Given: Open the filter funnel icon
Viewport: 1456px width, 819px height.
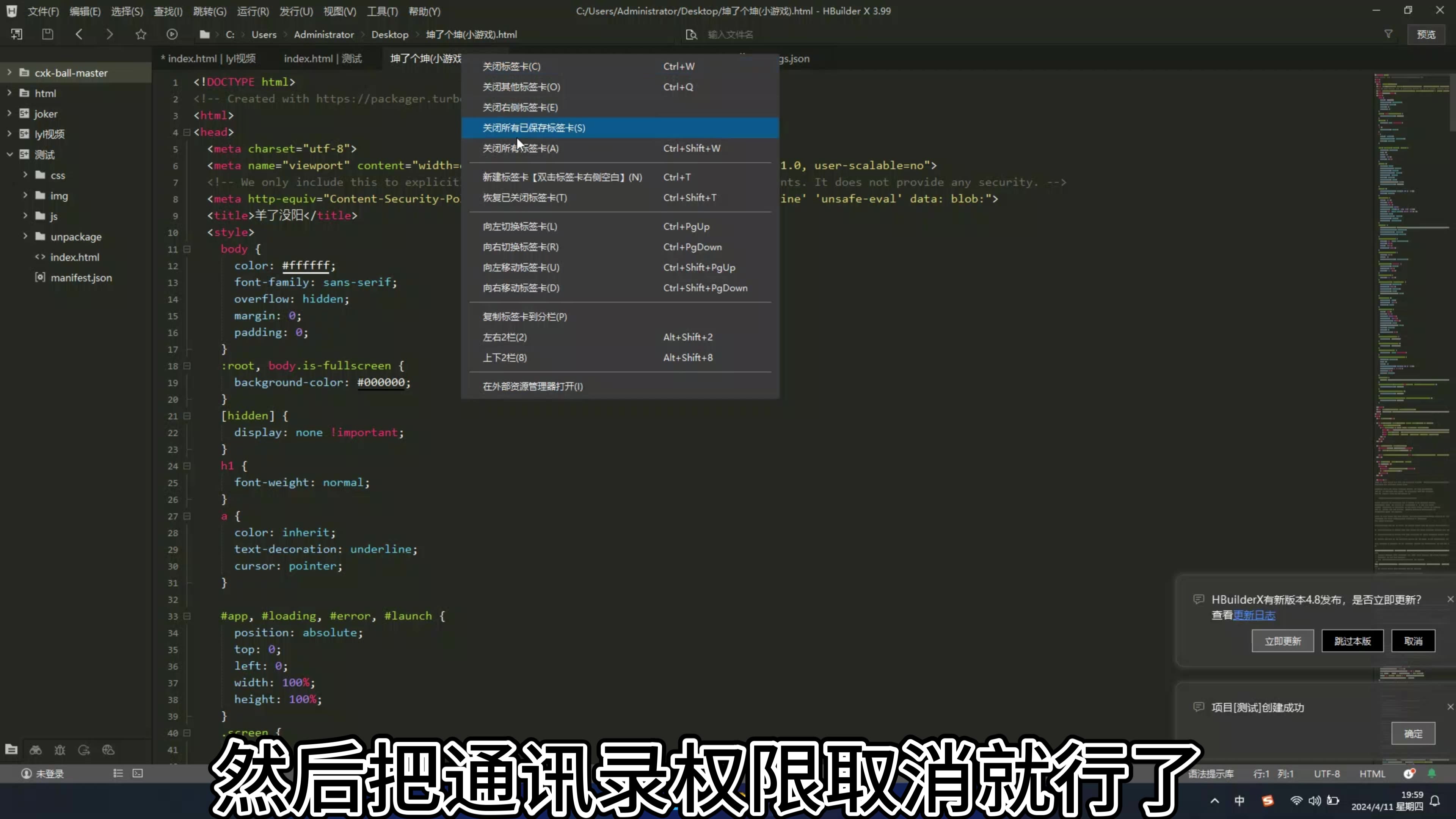Looking at the screenshot, I should 1388,35.
